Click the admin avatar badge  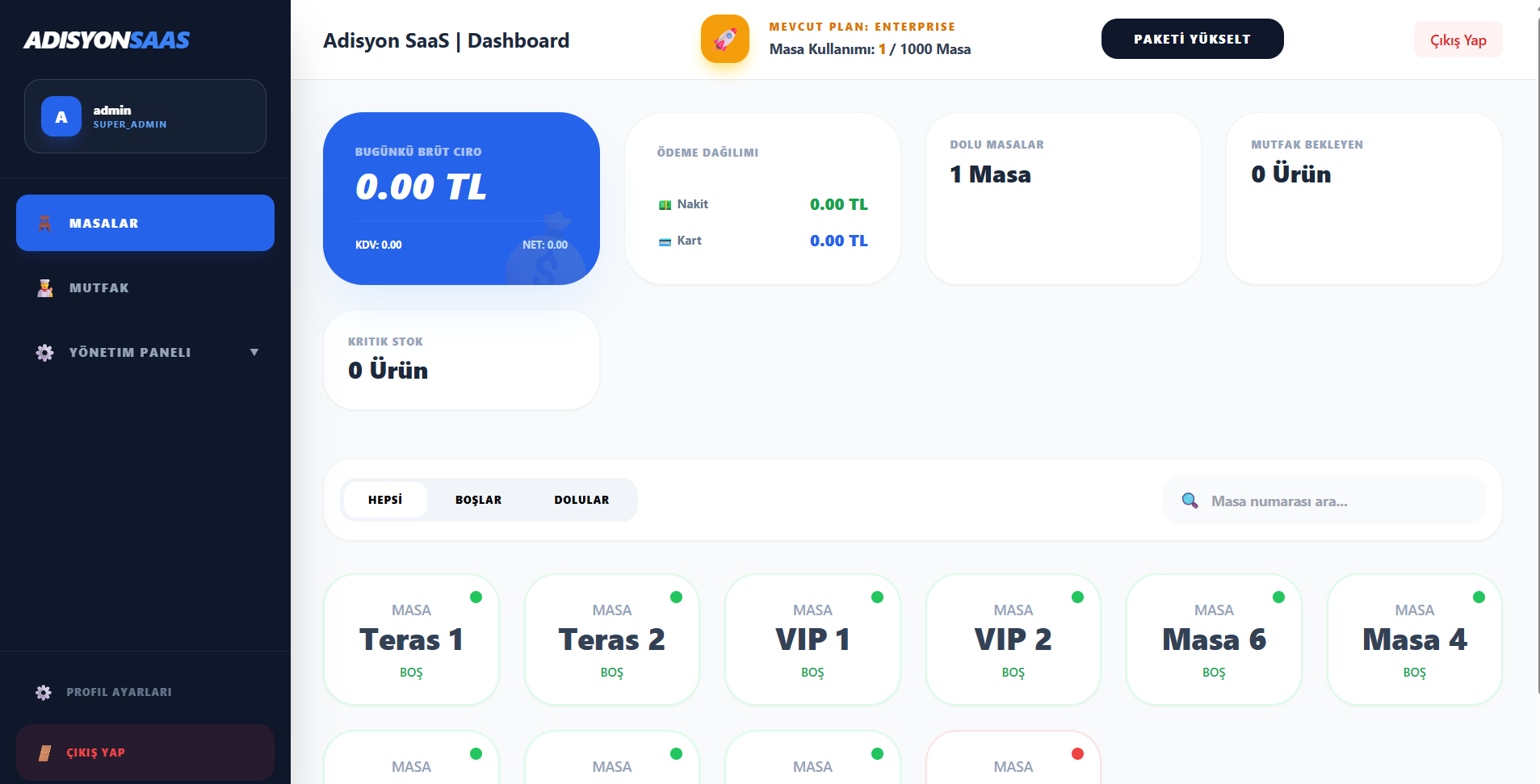[x=61, y=117]
